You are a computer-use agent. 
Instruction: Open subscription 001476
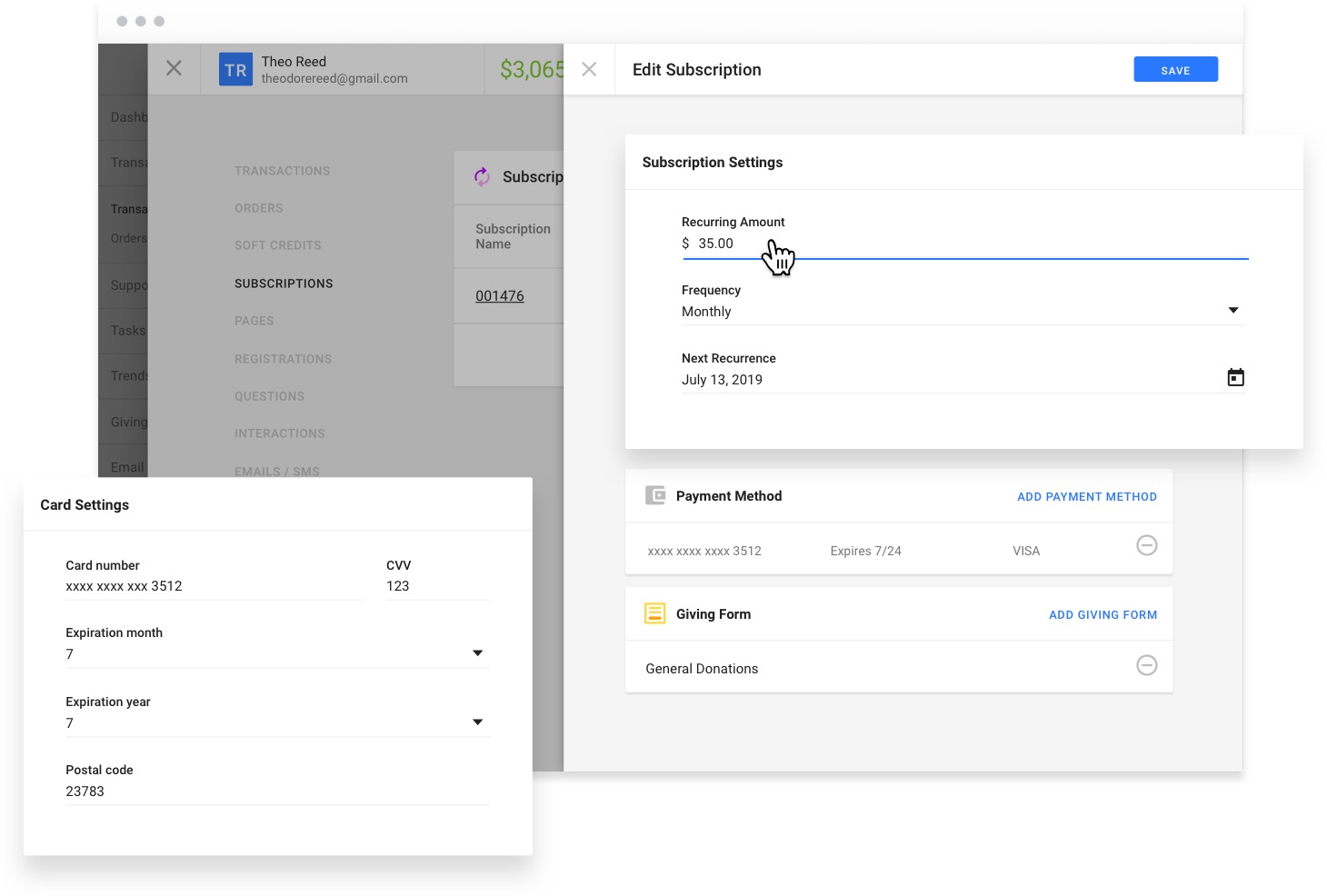coord(500,295)
